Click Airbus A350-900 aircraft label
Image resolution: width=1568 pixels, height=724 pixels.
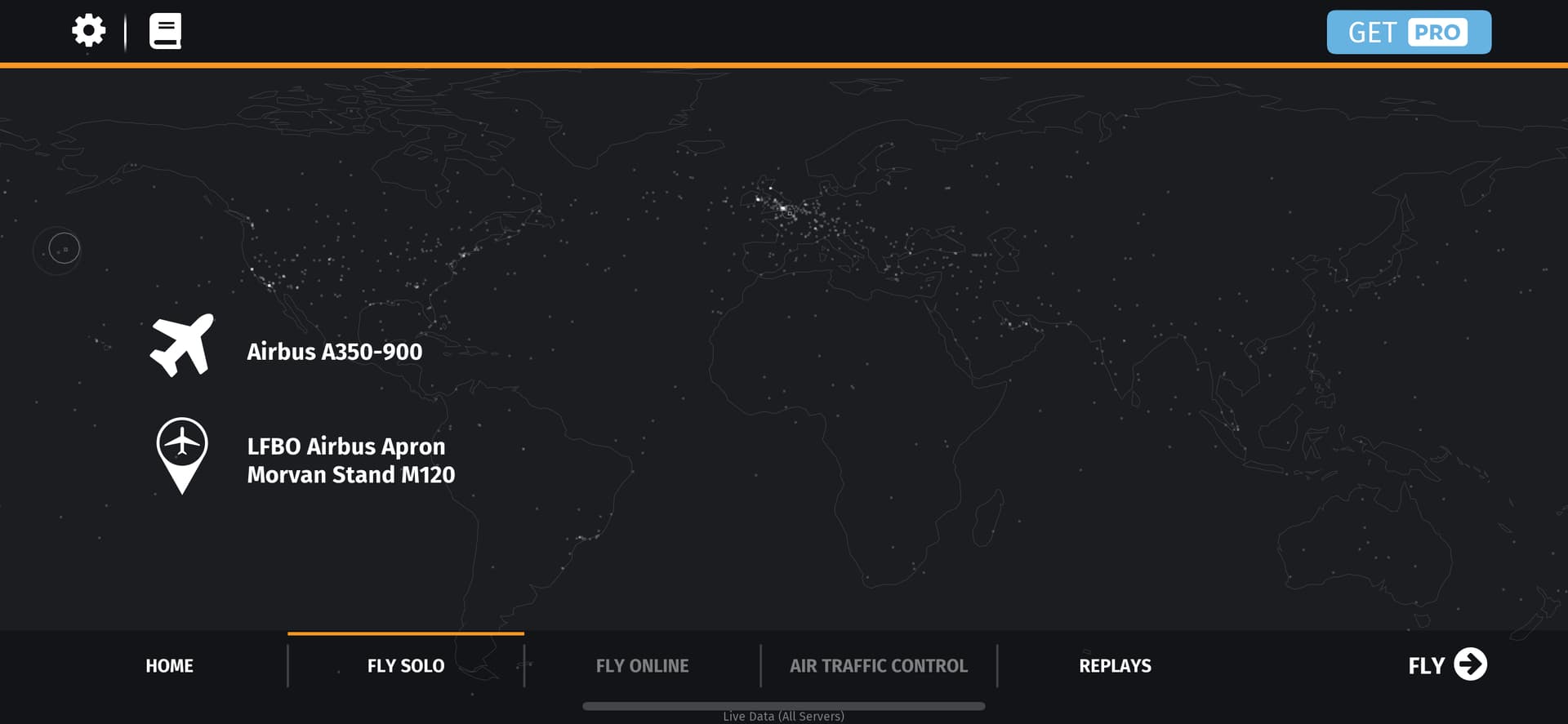pyautogui.click(x=335, y=352)
